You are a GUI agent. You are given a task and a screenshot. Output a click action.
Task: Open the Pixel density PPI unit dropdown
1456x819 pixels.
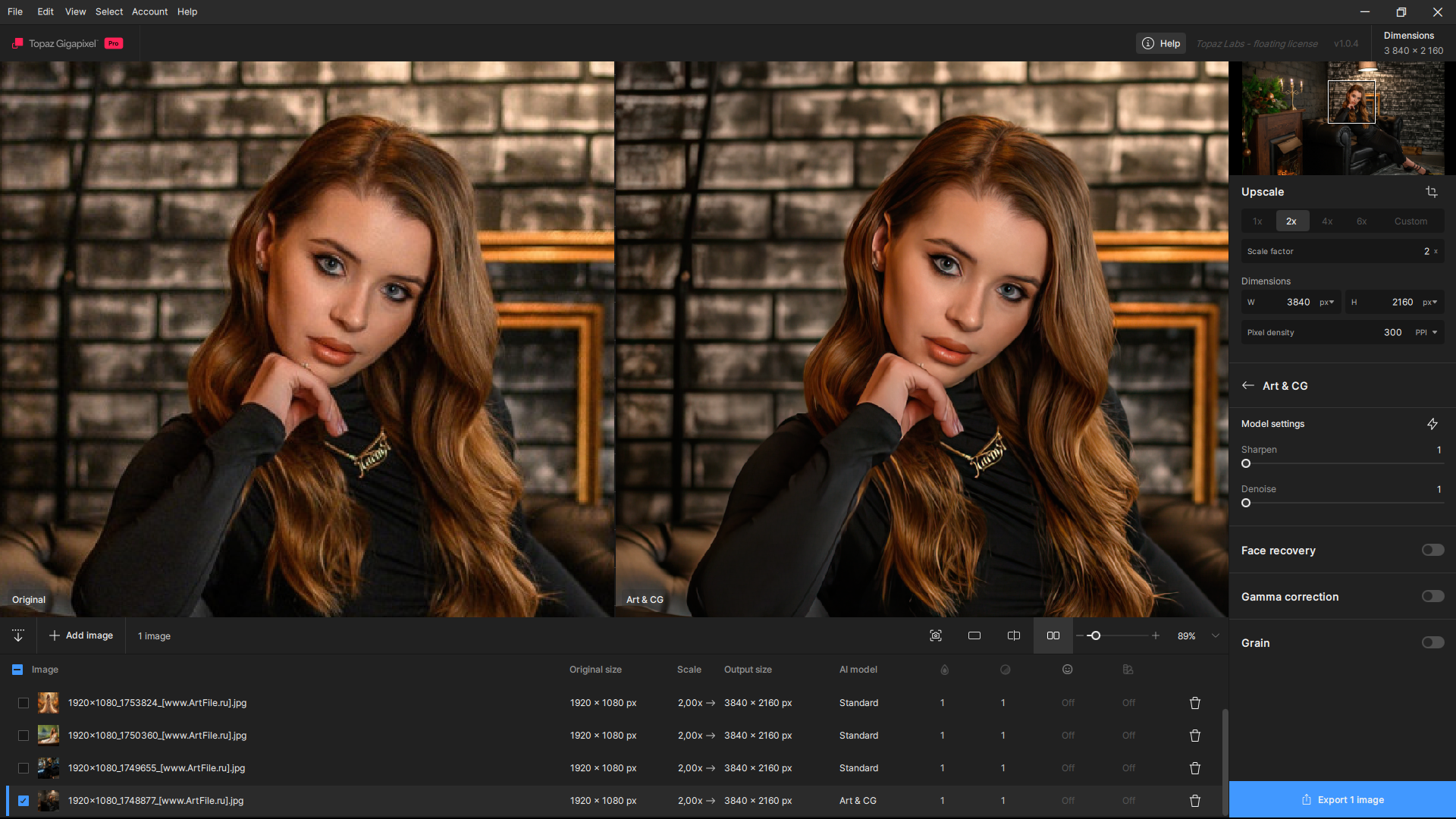(x=1426, y=332)
